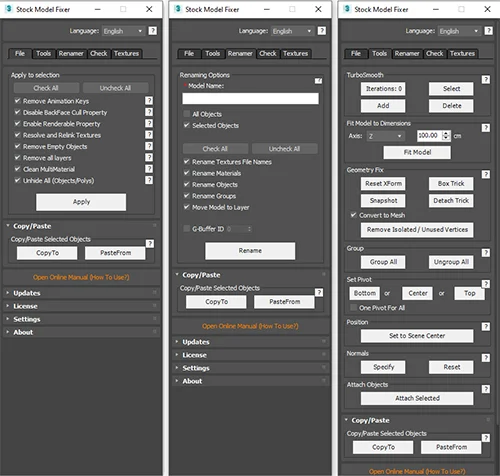Open help icon next to Set Pivot

pos(486,284)
